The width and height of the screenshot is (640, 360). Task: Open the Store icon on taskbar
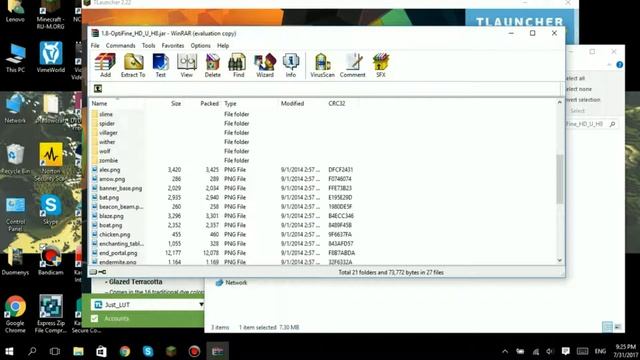tap(102, 351)
